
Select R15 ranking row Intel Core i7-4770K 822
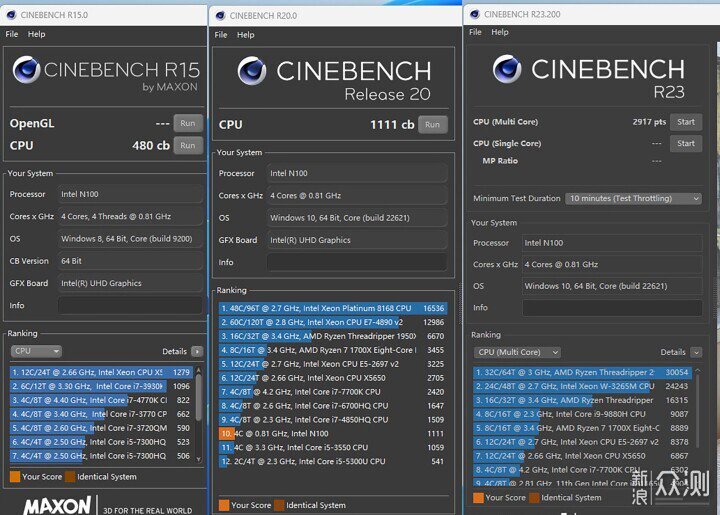[x=101, y=400]
